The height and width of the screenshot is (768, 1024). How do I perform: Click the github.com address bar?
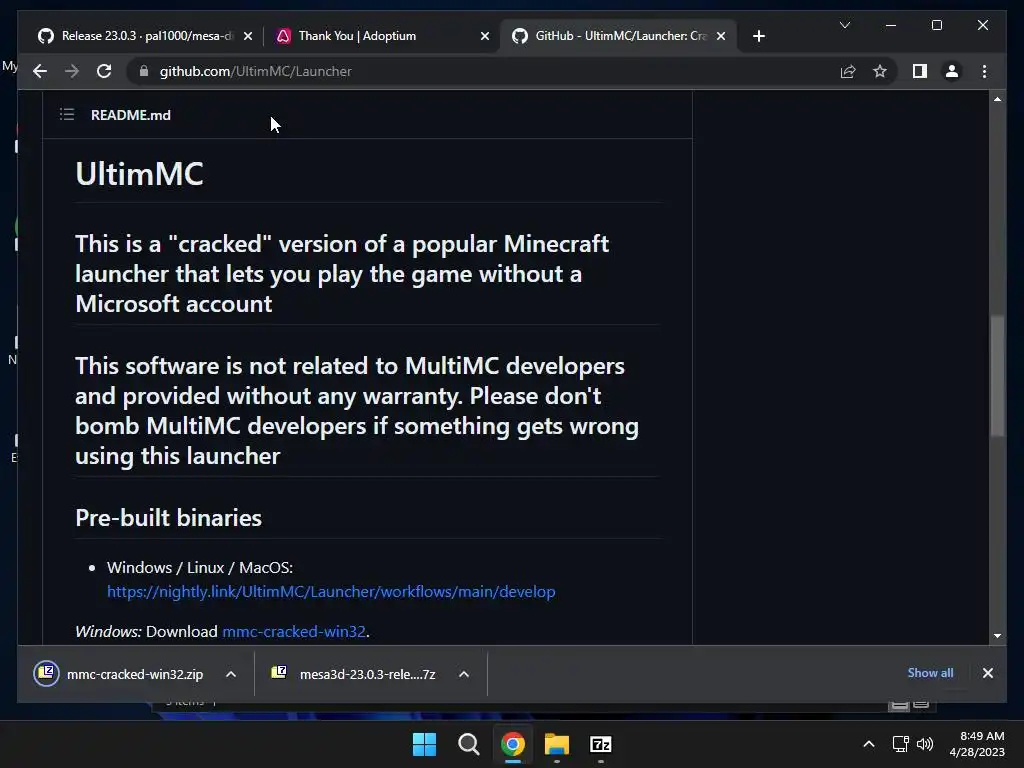pos(483,71)
